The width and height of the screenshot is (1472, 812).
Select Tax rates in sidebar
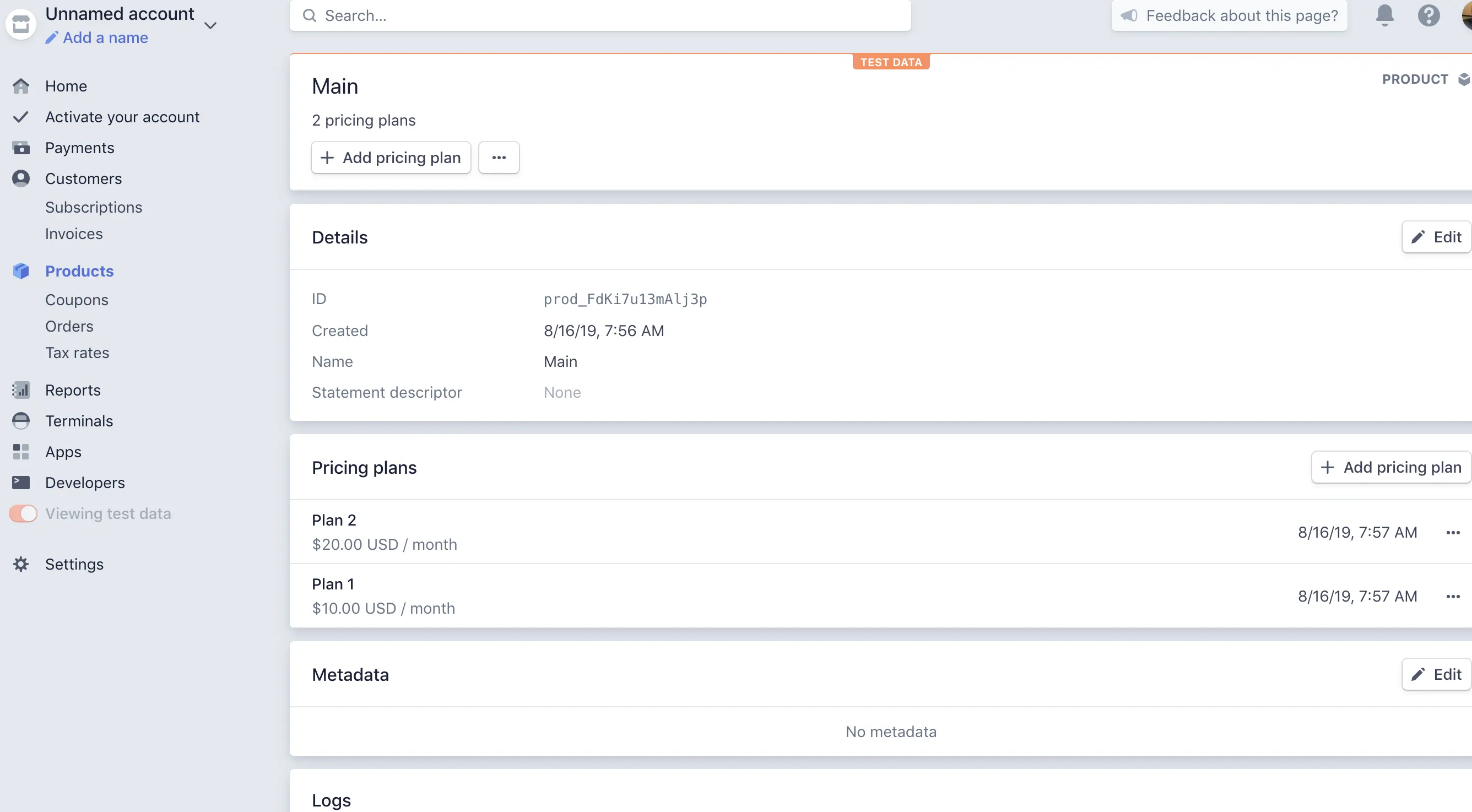(77, 353)
